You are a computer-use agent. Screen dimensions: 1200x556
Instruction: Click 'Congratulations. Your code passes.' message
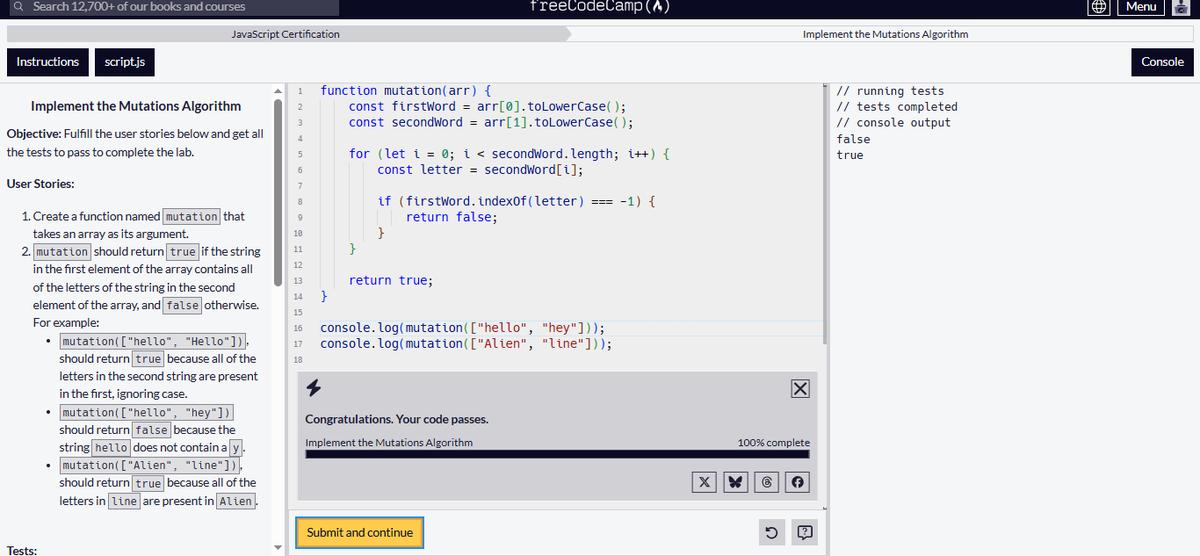[x=397, y=420]
